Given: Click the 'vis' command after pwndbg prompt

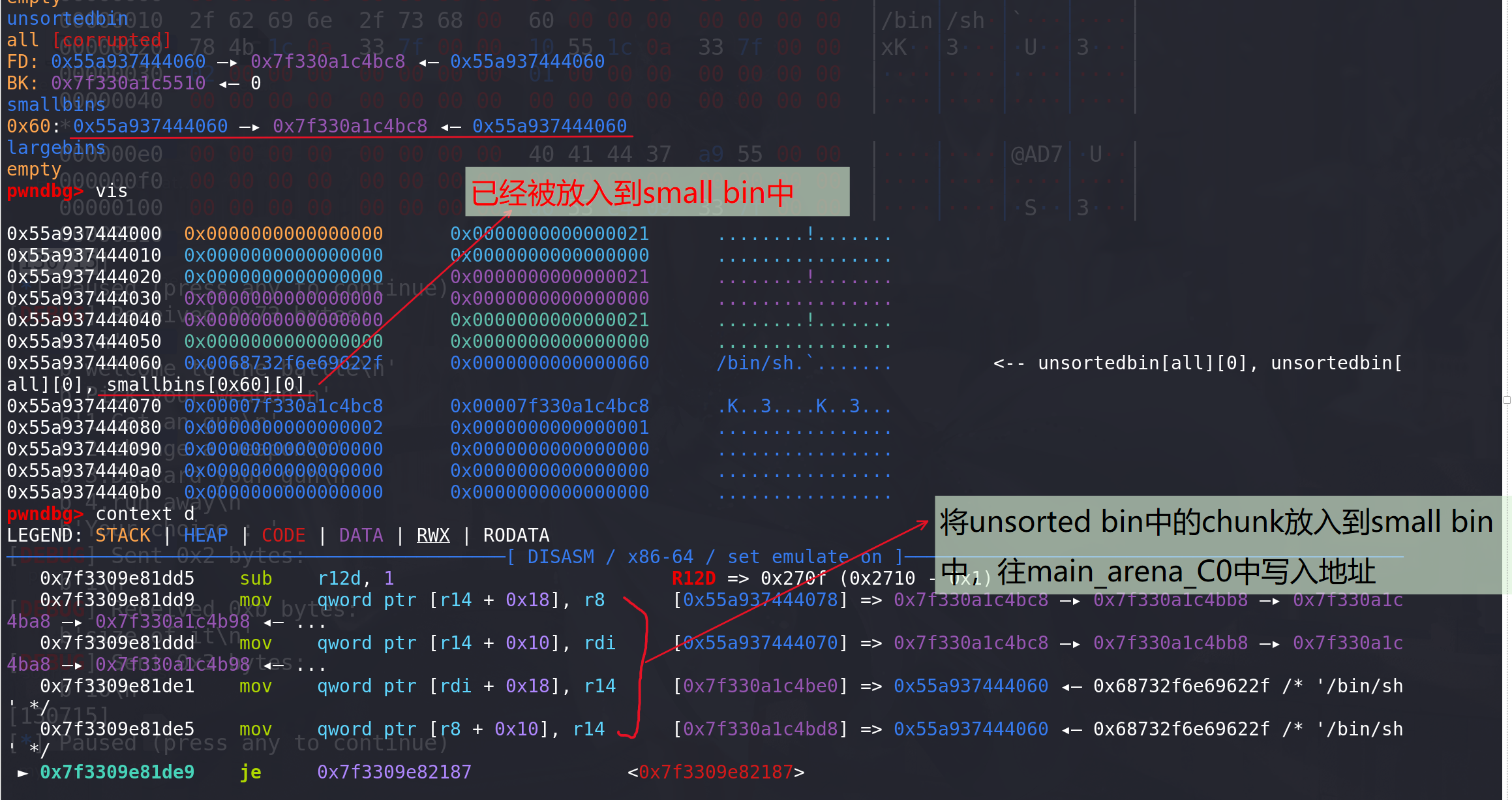Looking at the screenshot, I should 112,191.
